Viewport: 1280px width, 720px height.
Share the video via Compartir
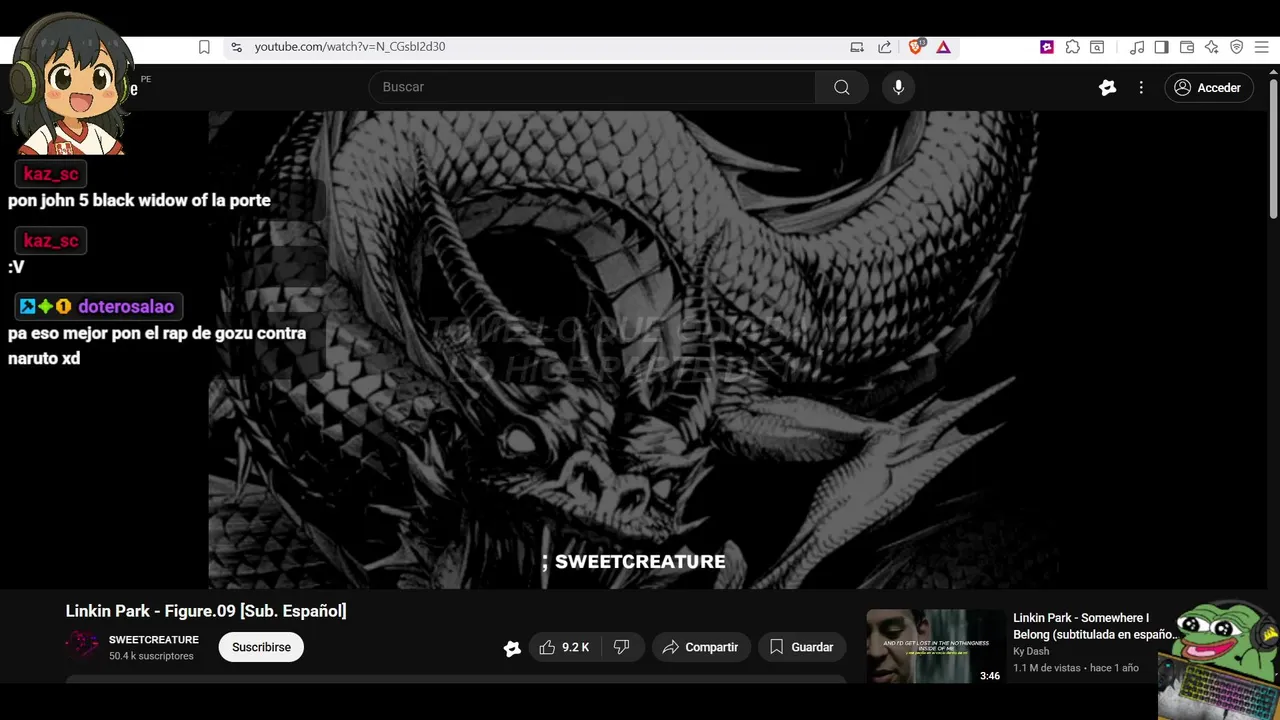(700, 647)
